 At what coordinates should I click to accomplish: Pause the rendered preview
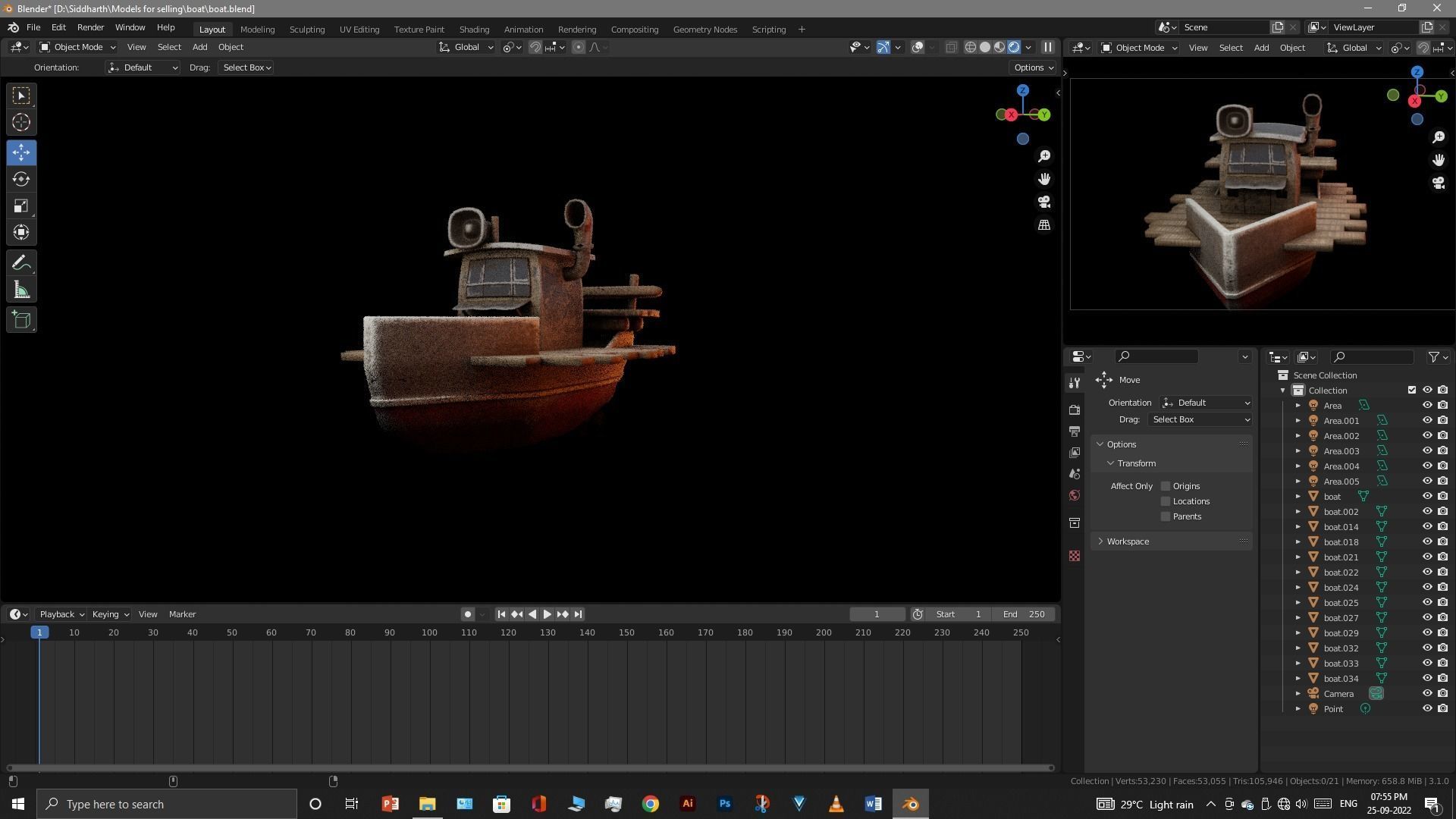(x=1048, y=47)
